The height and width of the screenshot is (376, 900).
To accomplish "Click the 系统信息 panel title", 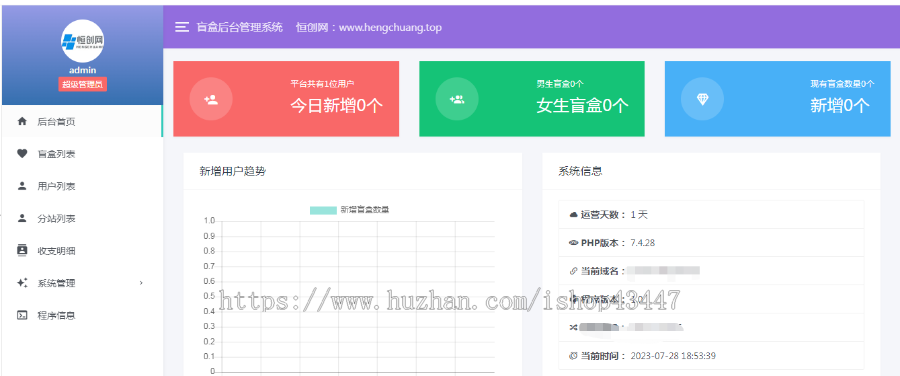I will [580, 170].
